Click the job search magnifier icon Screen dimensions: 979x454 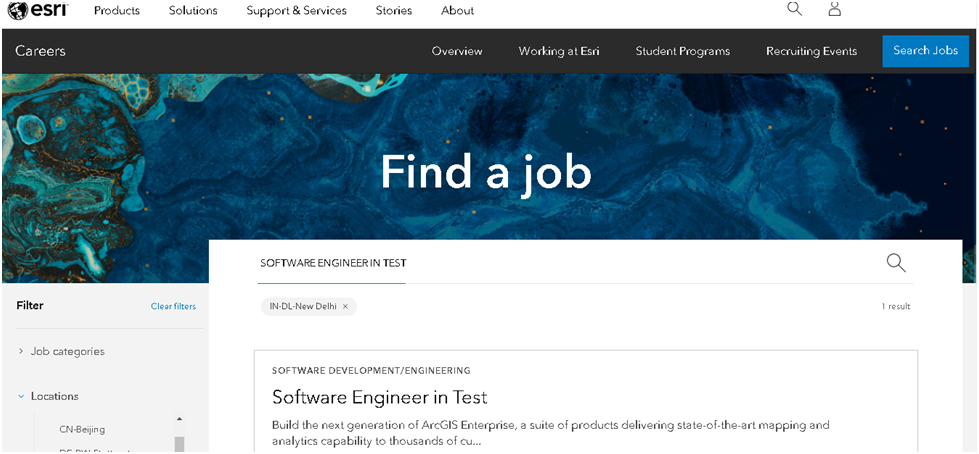pos(896,262)
